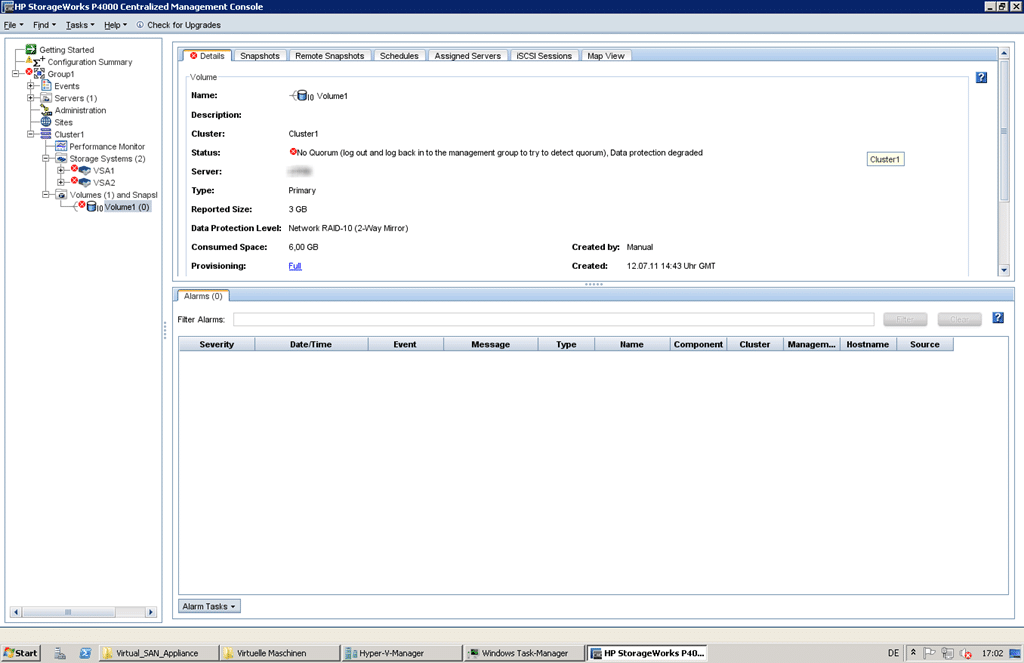The width and height of the screenshot is (1024, 663).
Task: Click the red-X warning tray icon
Action: [x=965, y=653]
